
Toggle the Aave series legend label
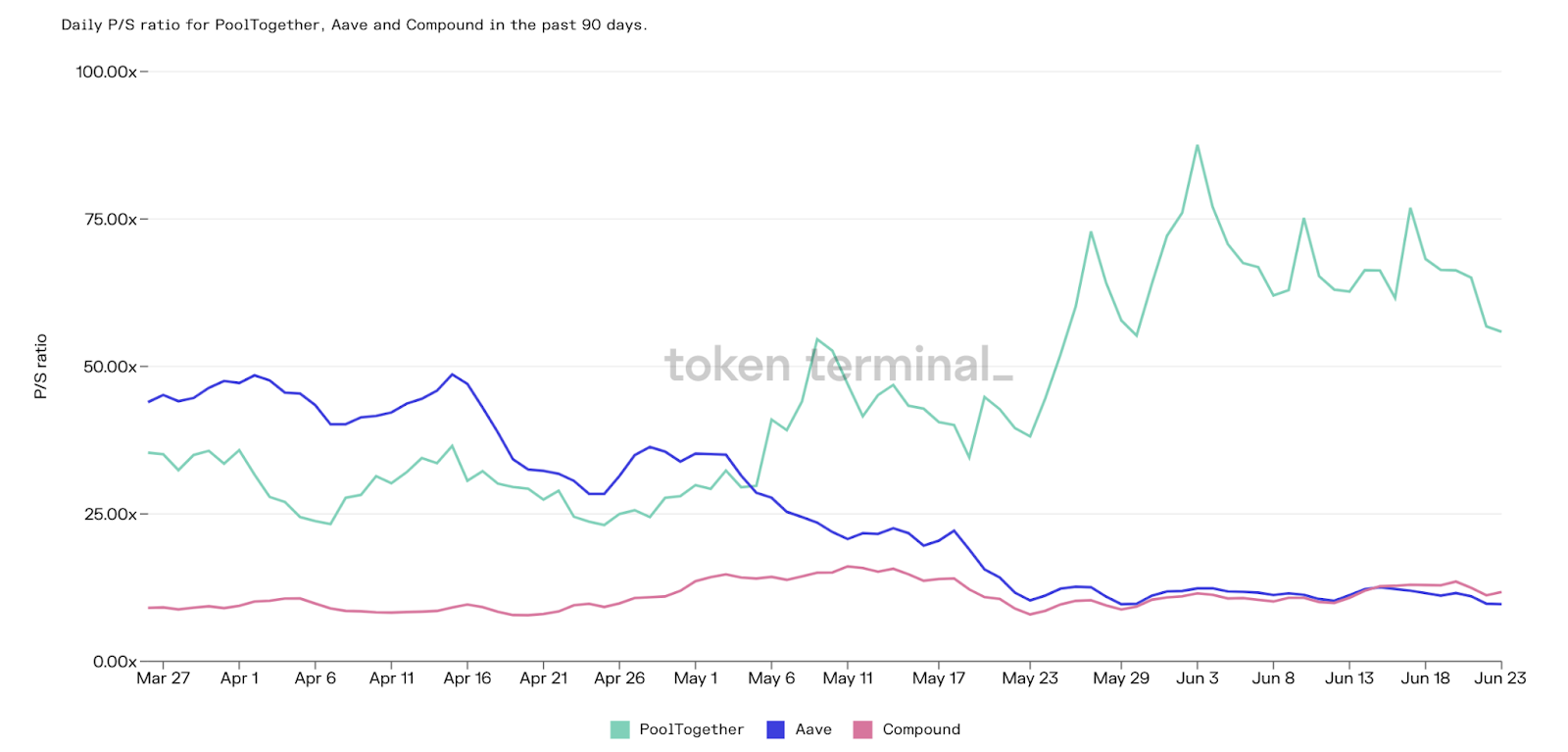(x=813, y=729)
